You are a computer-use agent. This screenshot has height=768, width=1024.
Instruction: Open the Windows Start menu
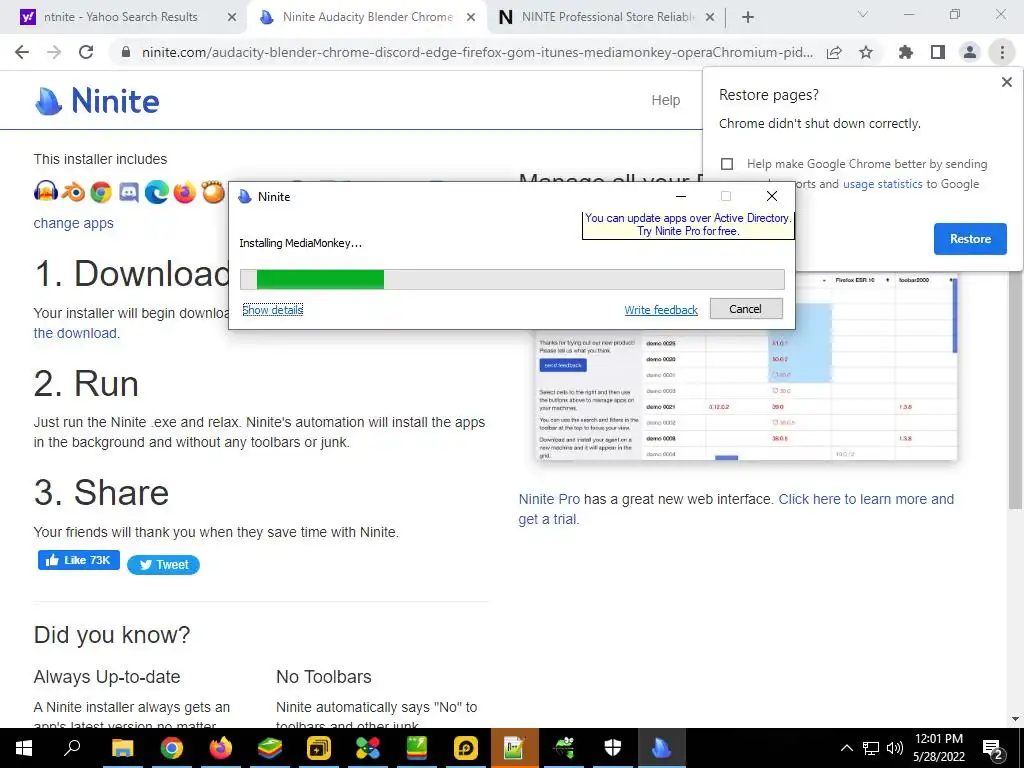tap(24, 748)
